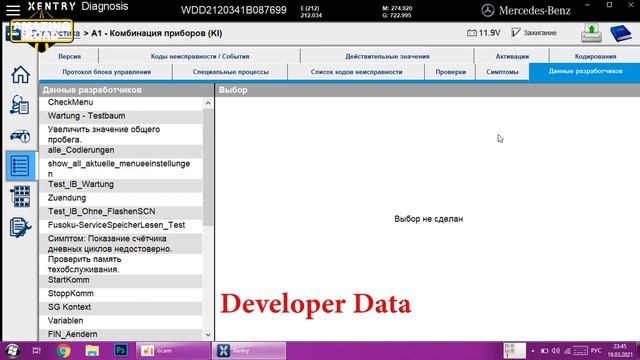Open Photoshop from the taskbar
The height and width of the screenshot is (360, 640).
(x=121, y=351)
